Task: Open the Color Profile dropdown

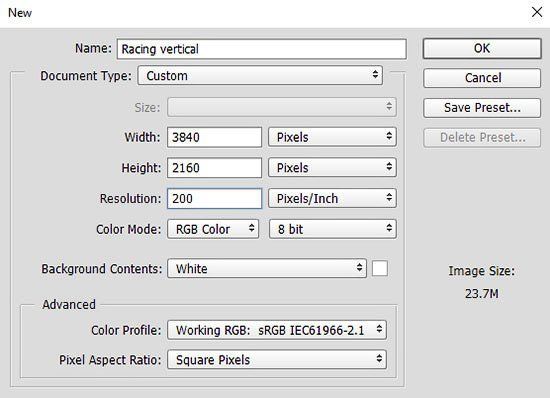Action: tap(277, 330)
